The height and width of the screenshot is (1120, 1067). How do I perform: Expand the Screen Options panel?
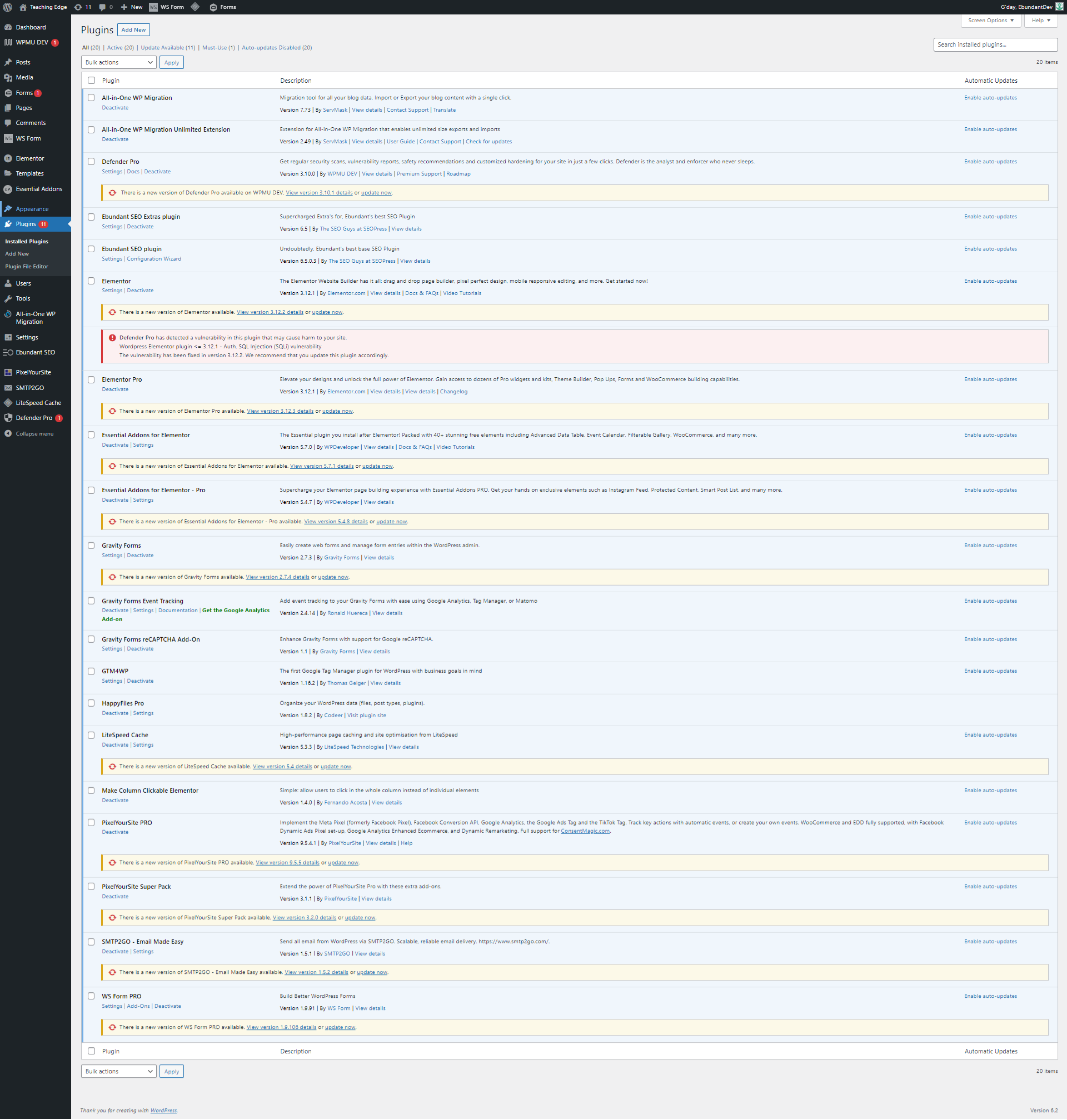[990, 21]
